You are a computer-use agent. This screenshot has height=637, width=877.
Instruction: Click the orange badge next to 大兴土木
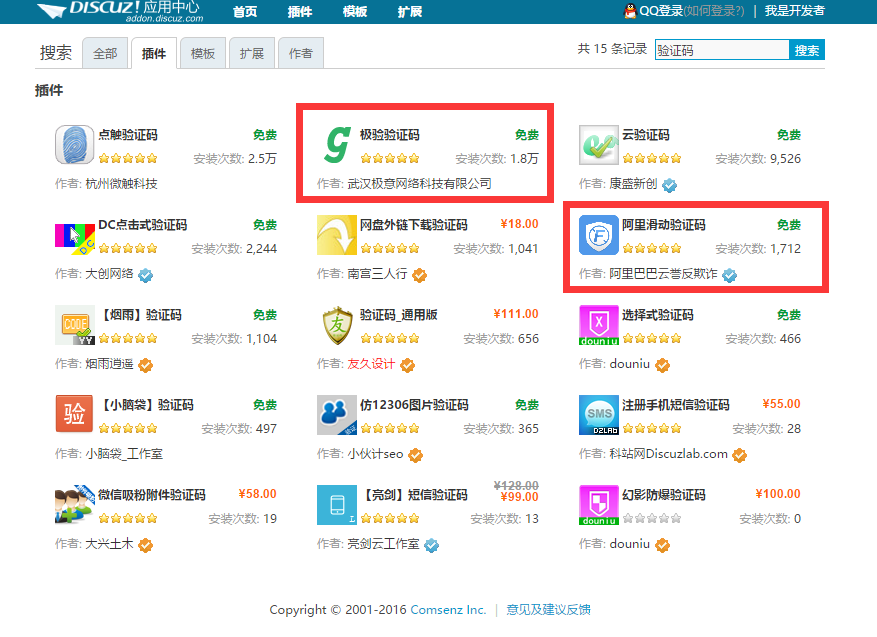[x=145, y=545]
